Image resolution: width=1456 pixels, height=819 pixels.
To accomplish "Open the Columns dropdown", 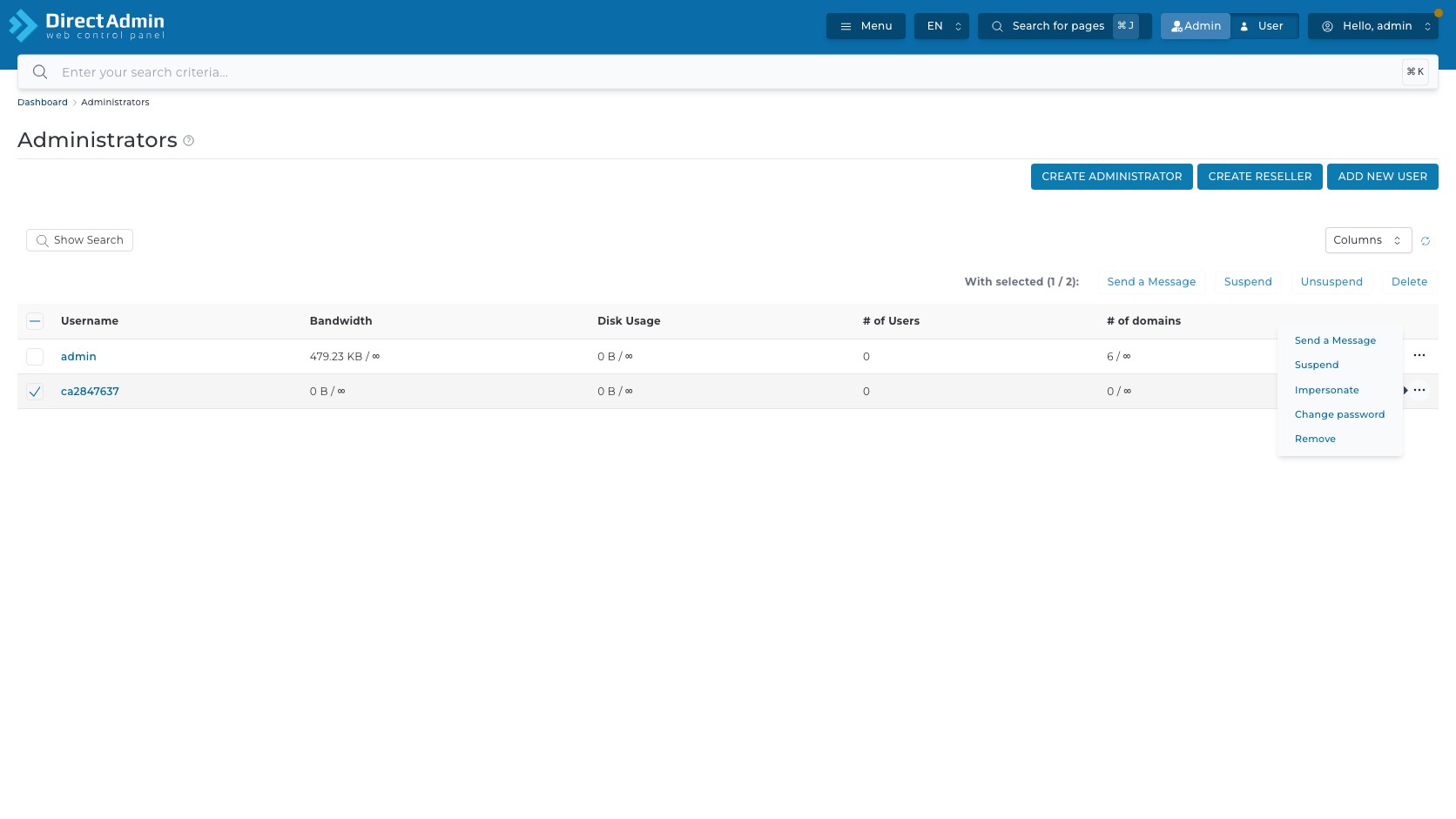I will click(1368, 240).
